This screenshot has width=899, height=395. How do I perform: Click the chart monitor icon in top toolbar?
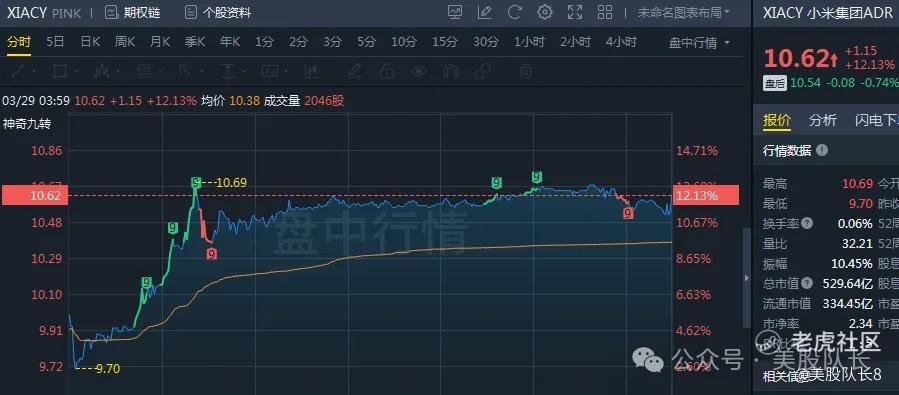[455, 12]
